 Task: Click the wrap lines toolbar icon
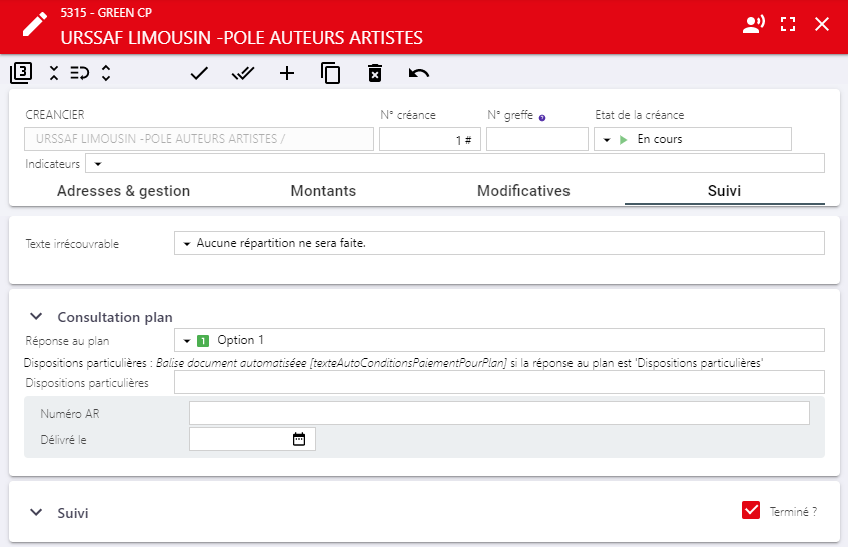(x=80, y=73)
